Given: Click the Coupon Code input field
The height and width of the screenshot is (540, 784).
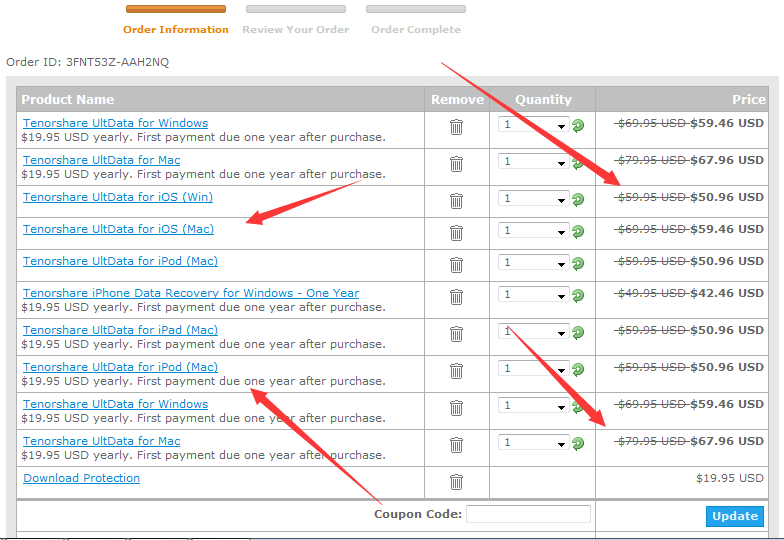Looking at the screenshot, I should pos(528,514).
